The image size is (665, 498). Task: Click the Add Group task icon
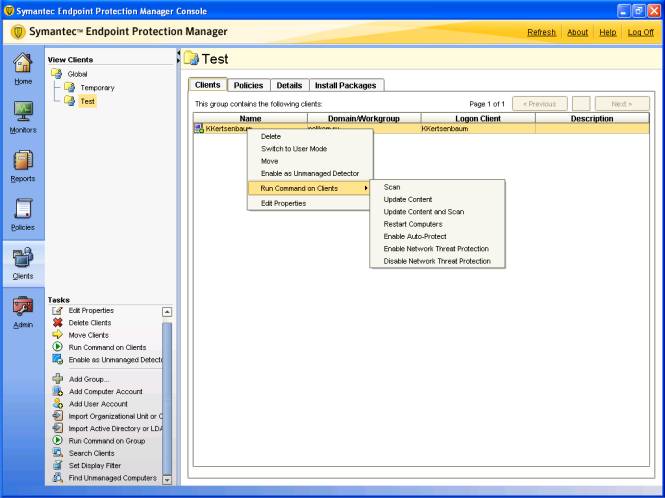click(x=58, y=379)
